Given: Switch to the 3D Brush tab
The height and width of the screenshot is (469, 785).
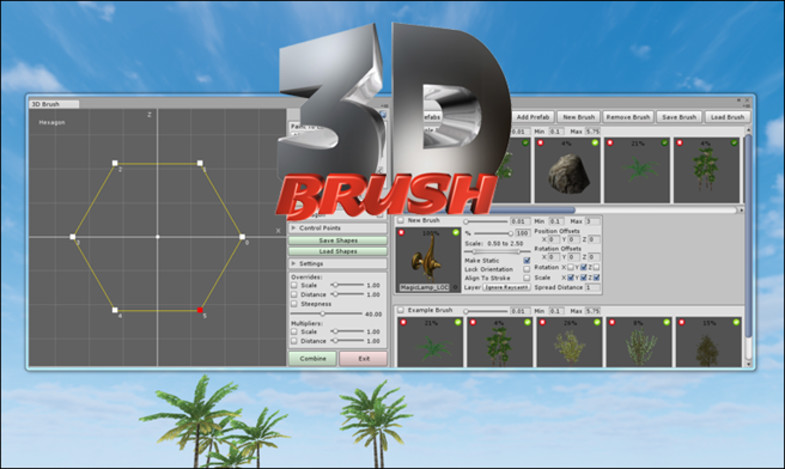Looking at the screenshot, I should pyautogui.click(x=54, y=104).
